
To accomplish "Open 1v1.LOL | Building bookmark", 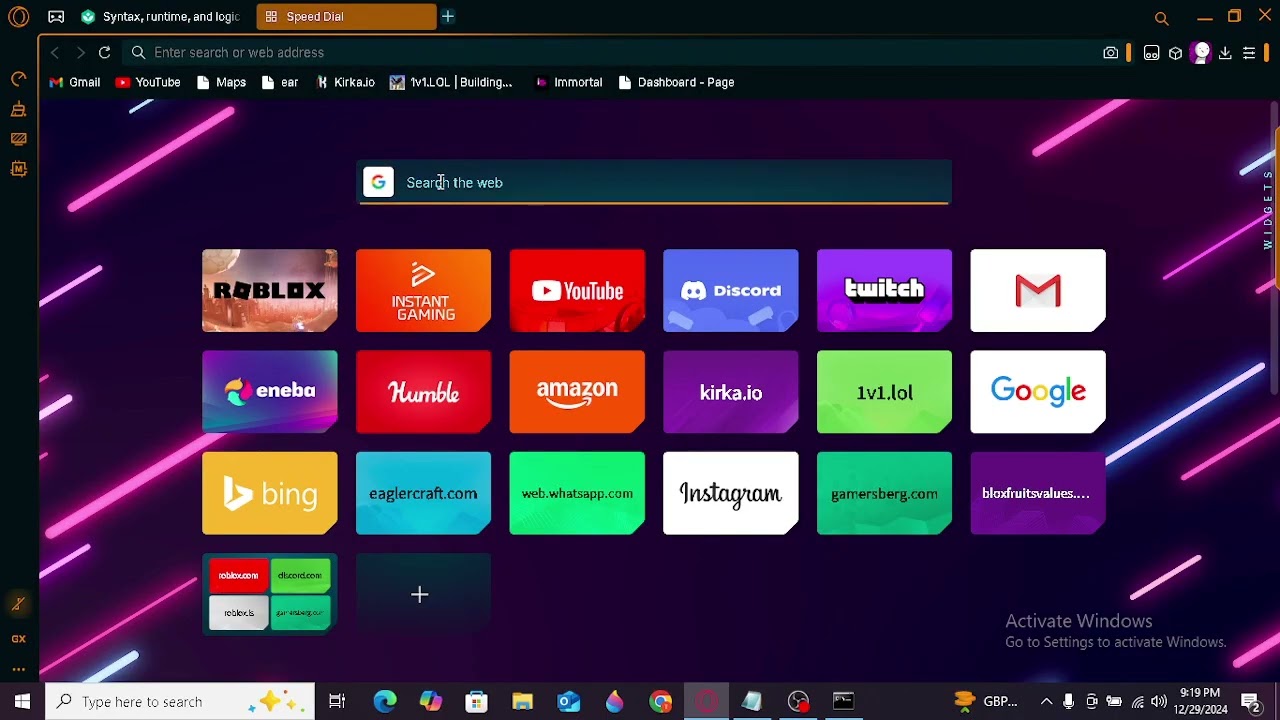I will click(x=451, y=82).
